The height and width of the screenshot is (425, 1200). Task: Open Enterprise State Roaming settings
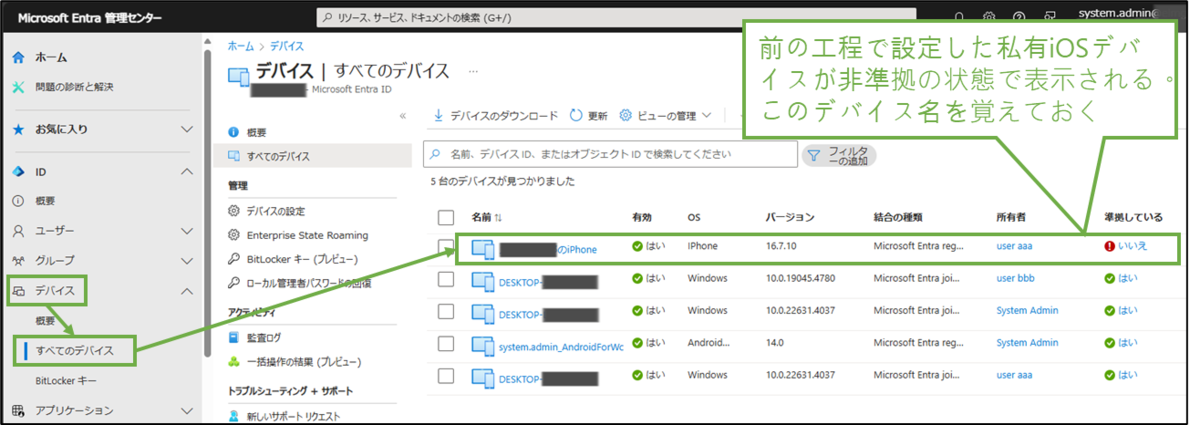pyautogui.click(x=308, y=235)
